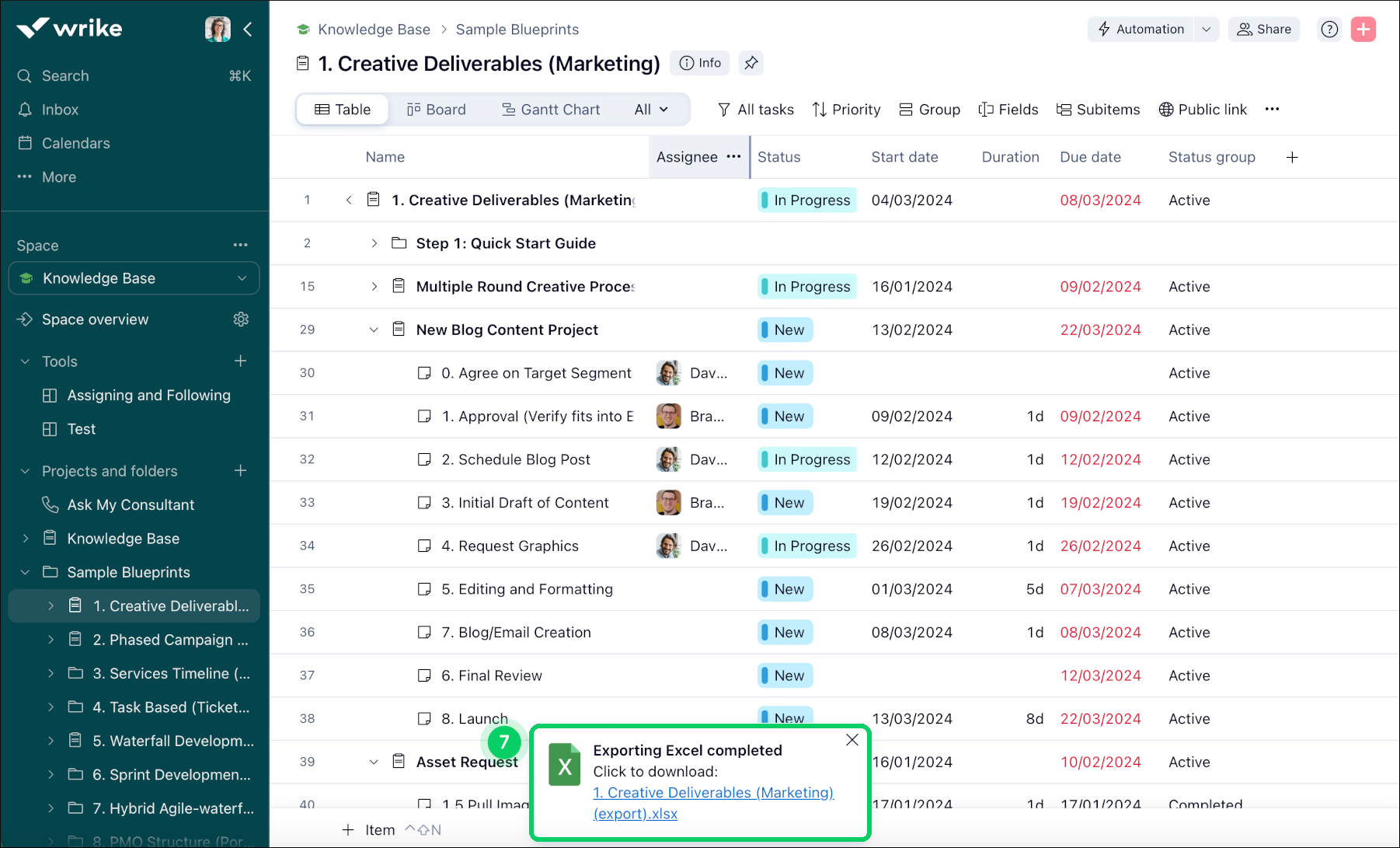
Task: Click the pin icon beside Info
Action: point(750,63)
